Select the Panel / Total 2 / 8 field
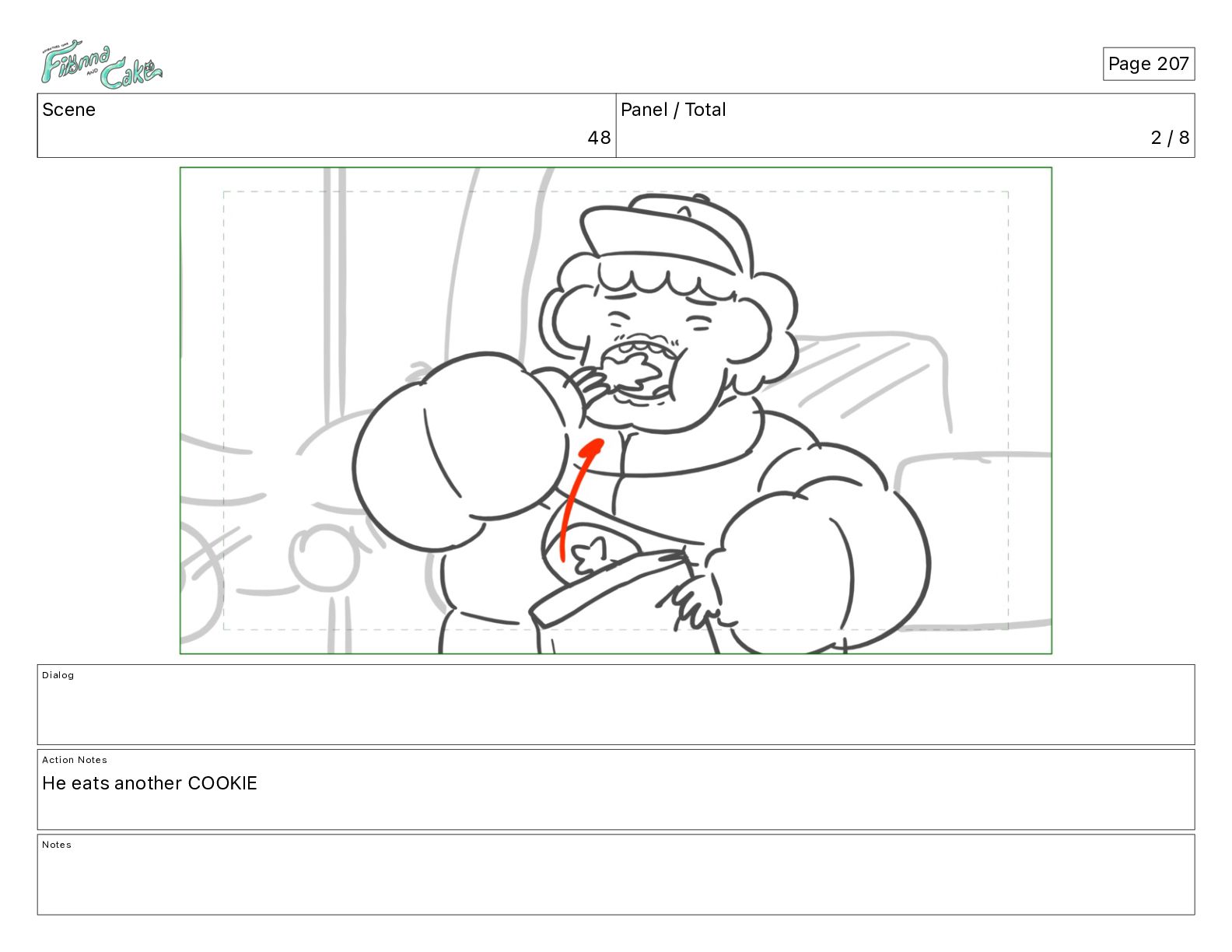 click(905, 126)
